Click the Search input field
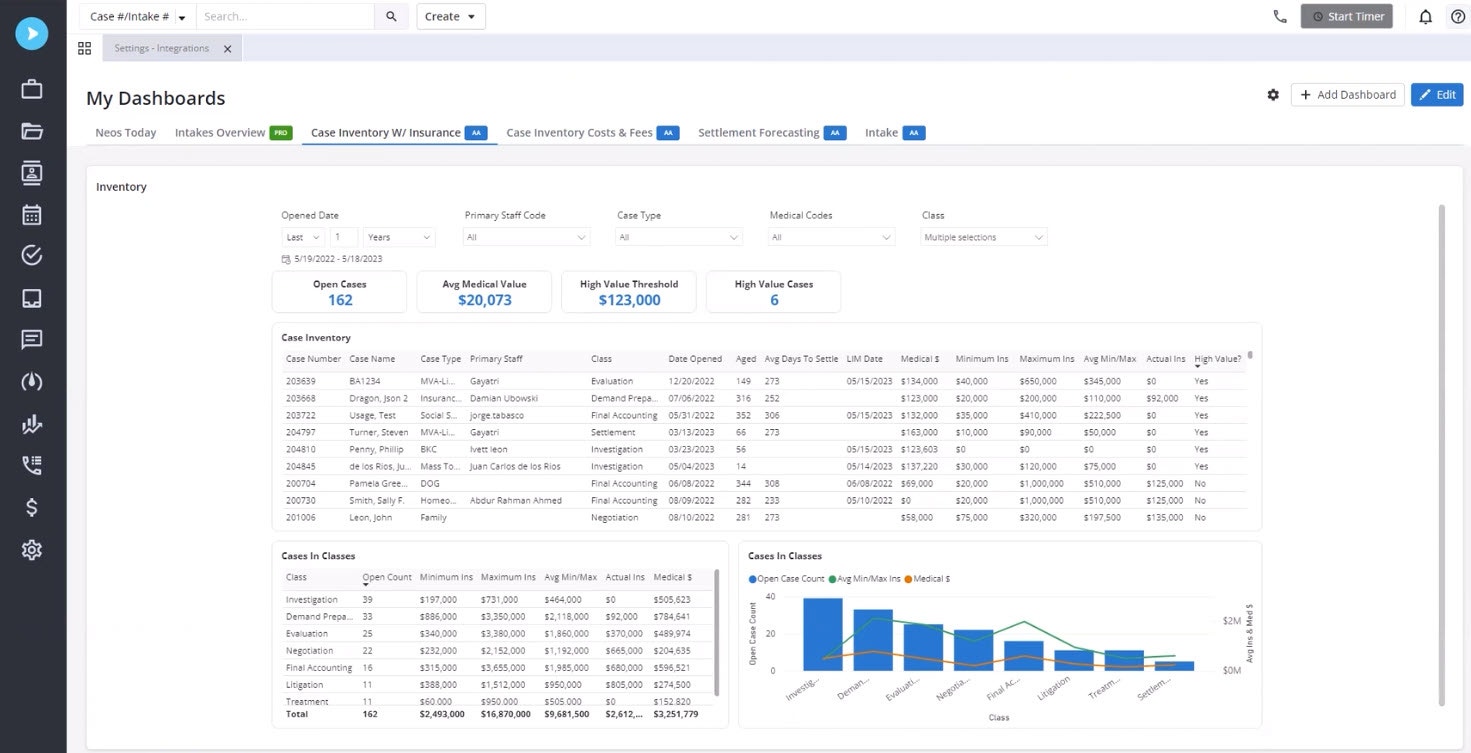Screen dimensions: 1471x753 click(286, 17)
